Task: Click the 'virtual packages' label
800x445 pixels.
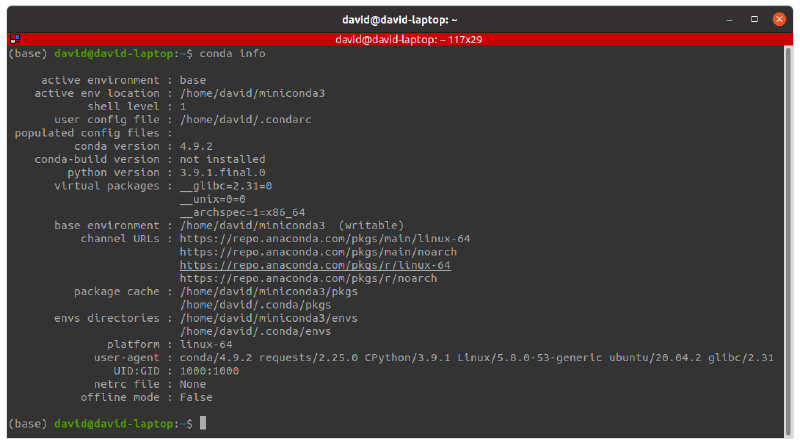Action: 107,186
